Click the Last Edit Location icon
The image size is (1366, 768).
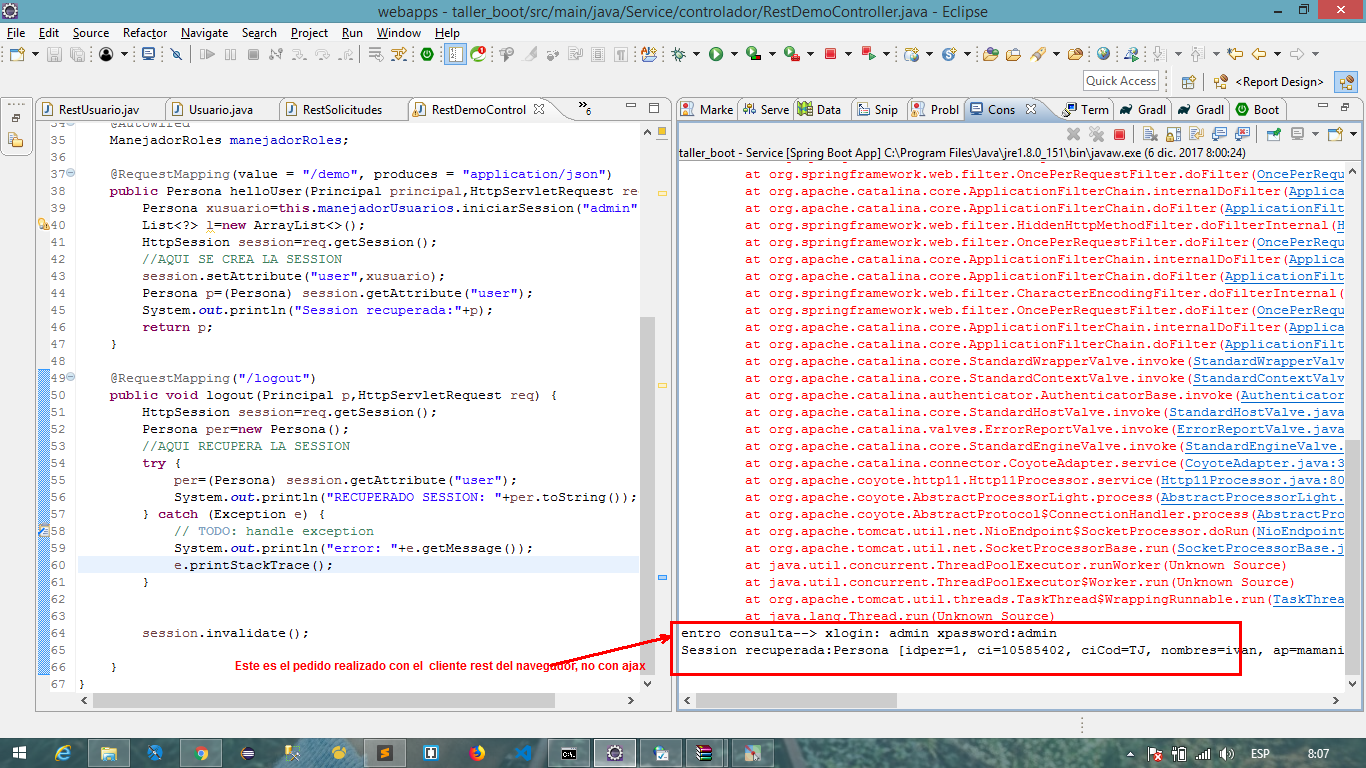pos(1235,54)
